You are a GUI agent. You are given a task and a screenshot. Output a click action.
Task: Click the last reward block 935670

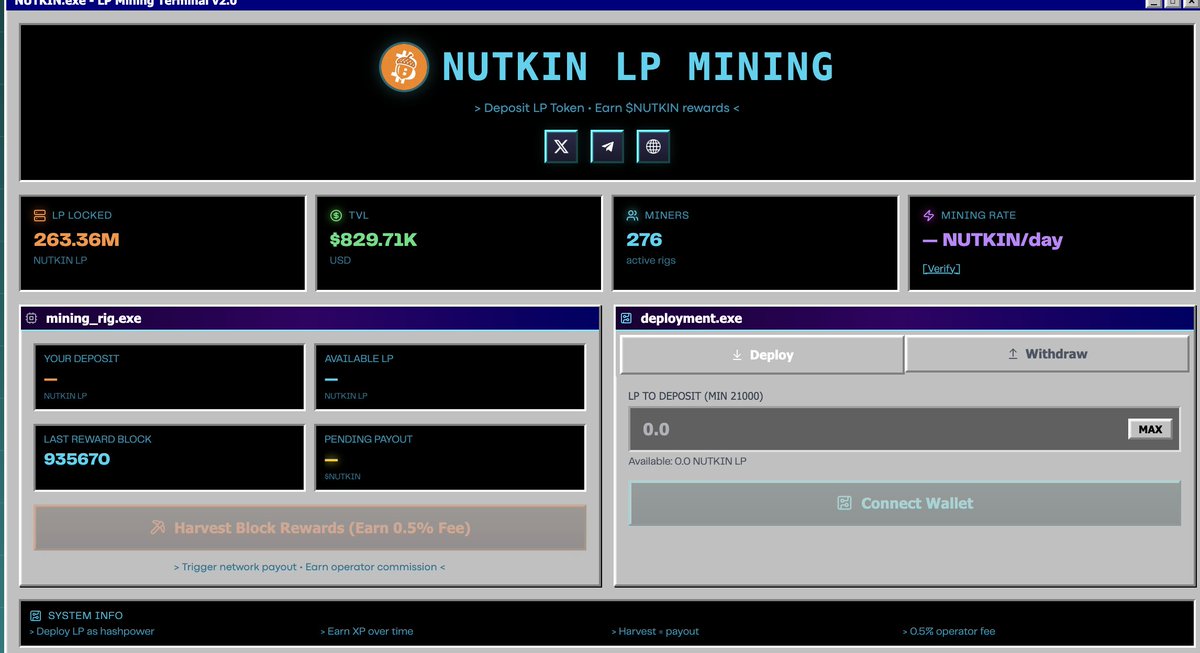[77, 459]
